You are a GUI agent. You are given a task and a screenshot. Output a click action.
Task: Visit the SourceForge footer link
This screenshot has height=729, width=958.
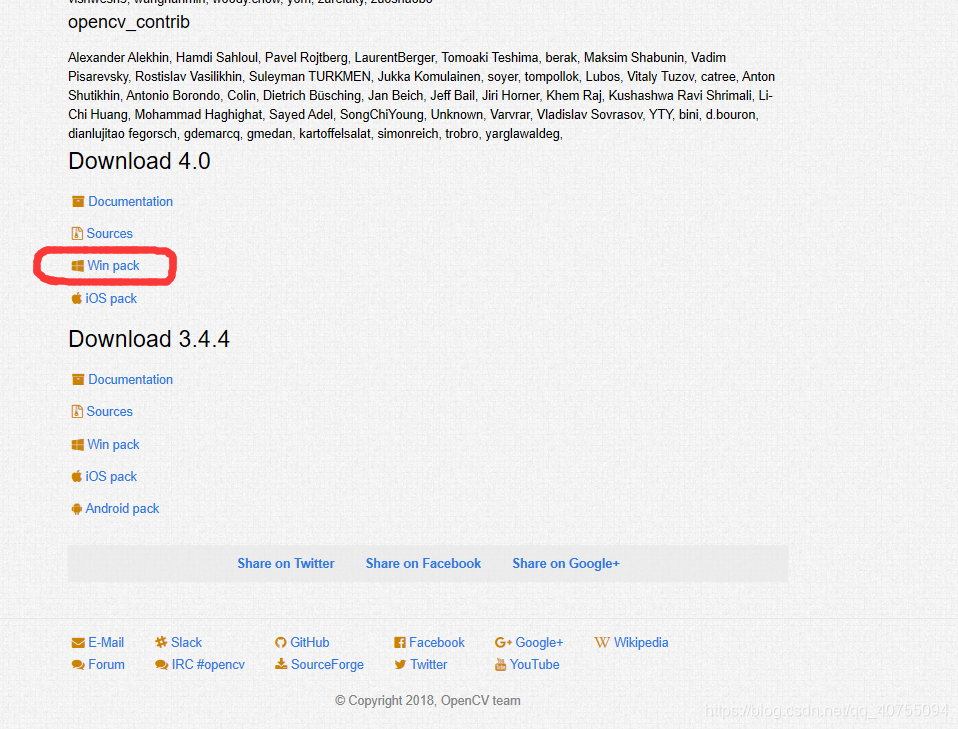click(327, 665)
